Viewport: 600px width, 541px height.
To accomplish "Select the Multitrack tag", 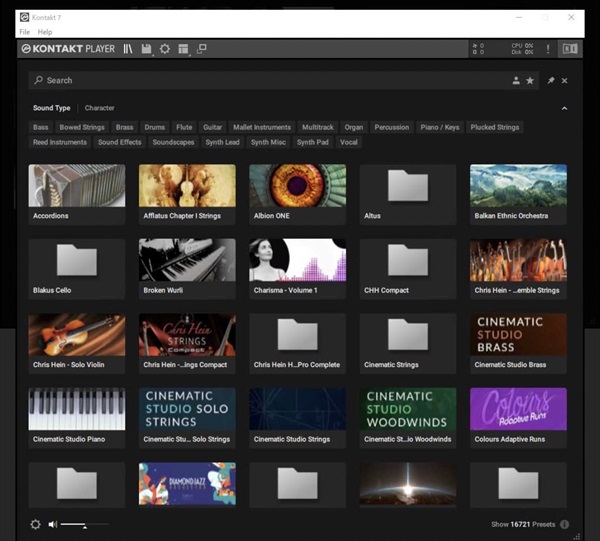I will click(x=318, y=127).
